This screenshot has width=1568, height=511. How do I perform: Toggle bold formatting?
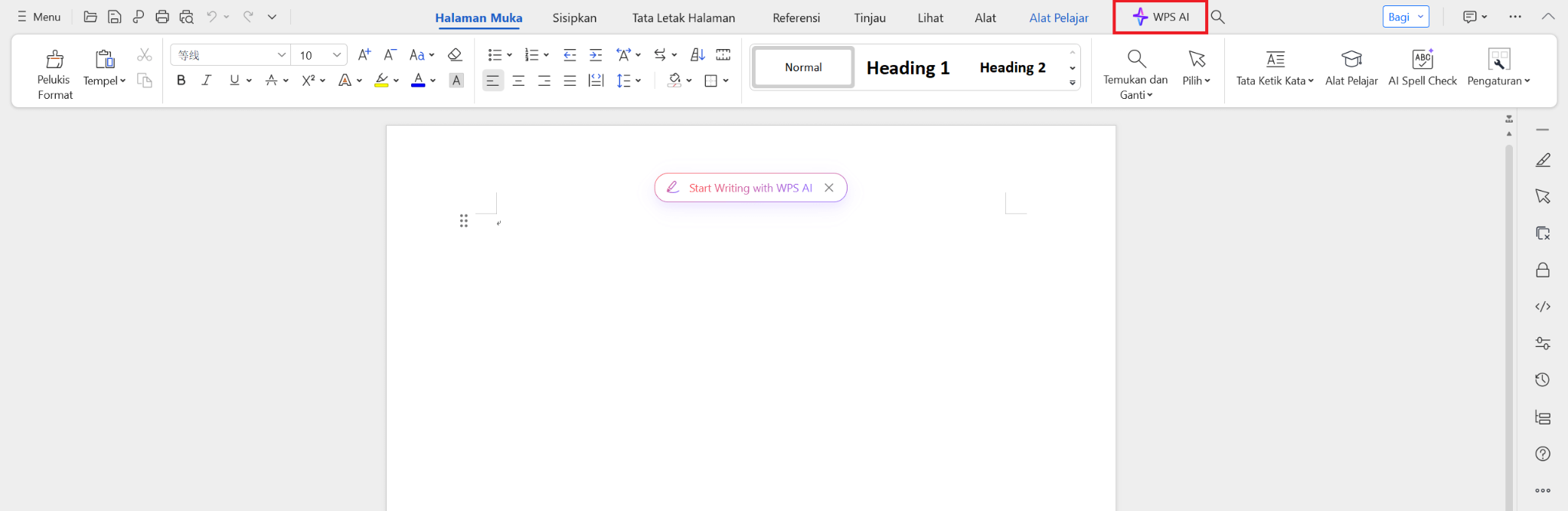pos(181,80)
